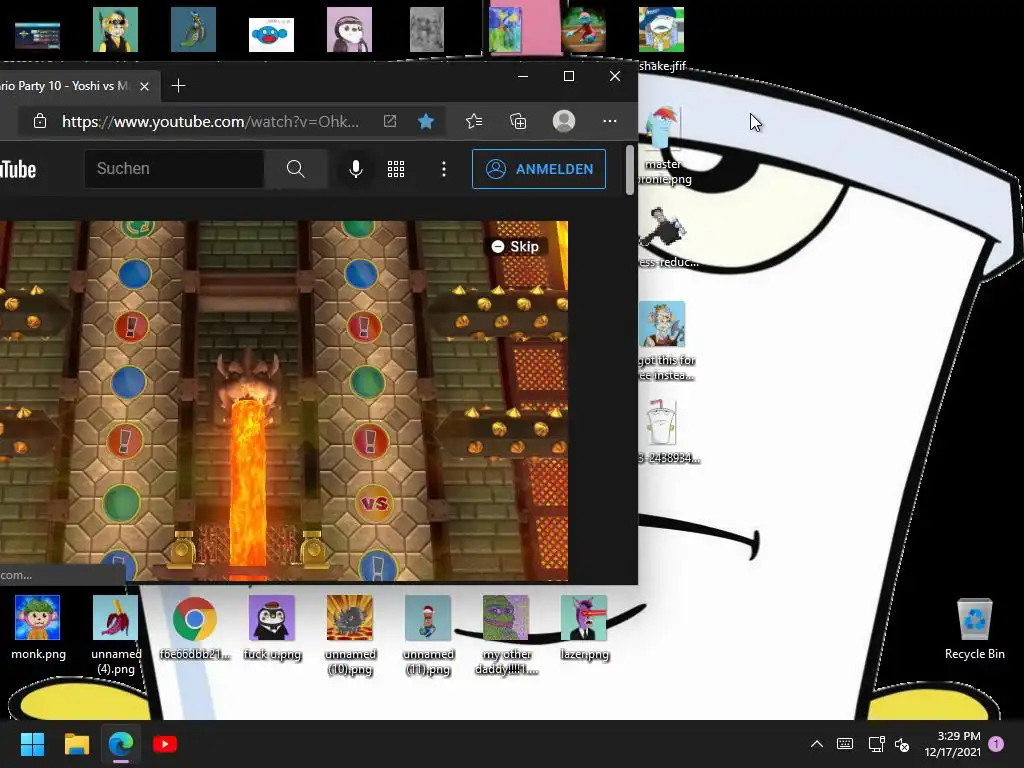
Task: Select unnamed (10).png on the desktop
Action: coord(350,634)
